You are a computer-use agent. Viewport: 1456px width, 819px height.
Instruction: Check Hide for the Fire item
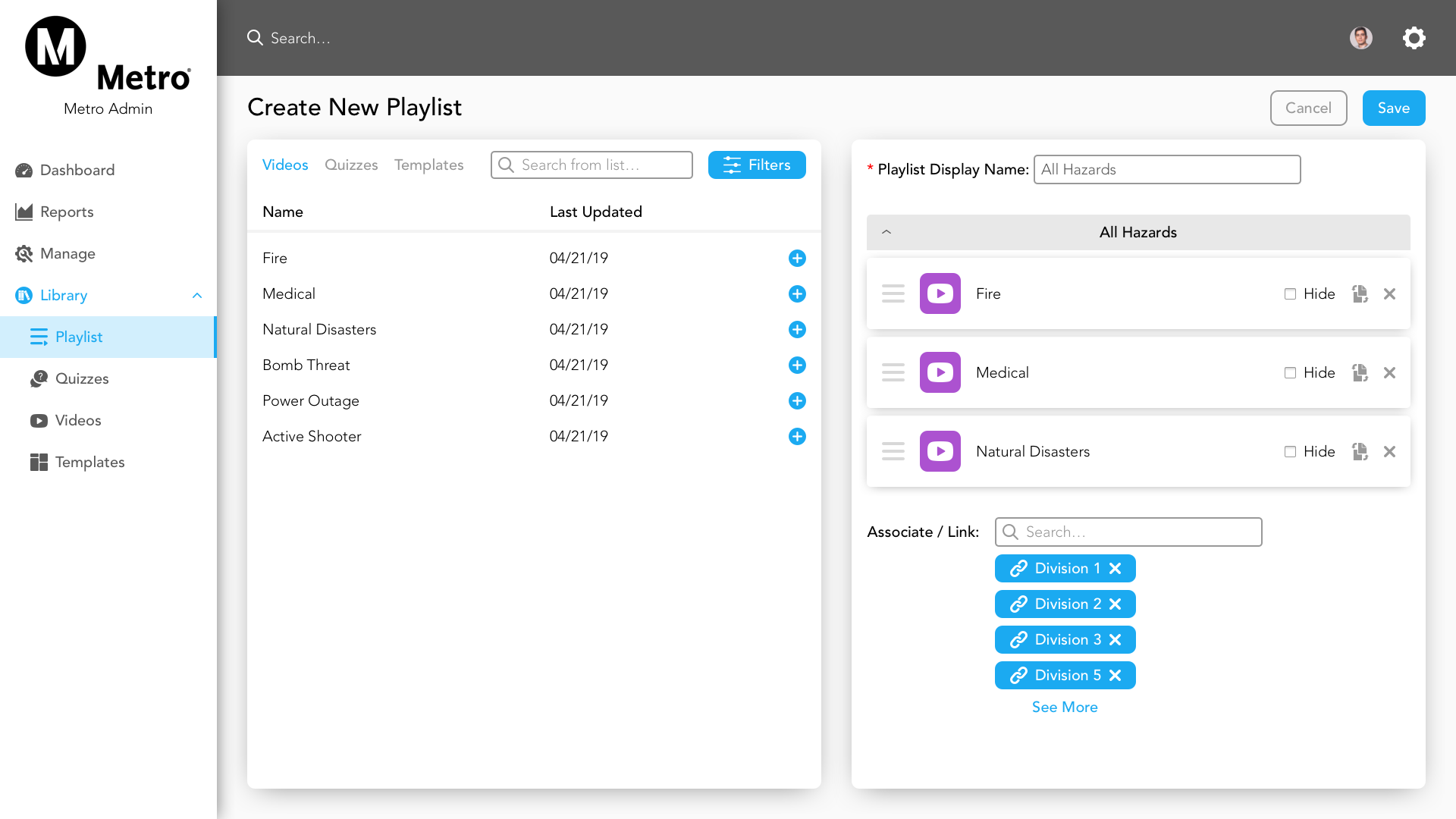pyautogui.click(x=1290, y=293)
